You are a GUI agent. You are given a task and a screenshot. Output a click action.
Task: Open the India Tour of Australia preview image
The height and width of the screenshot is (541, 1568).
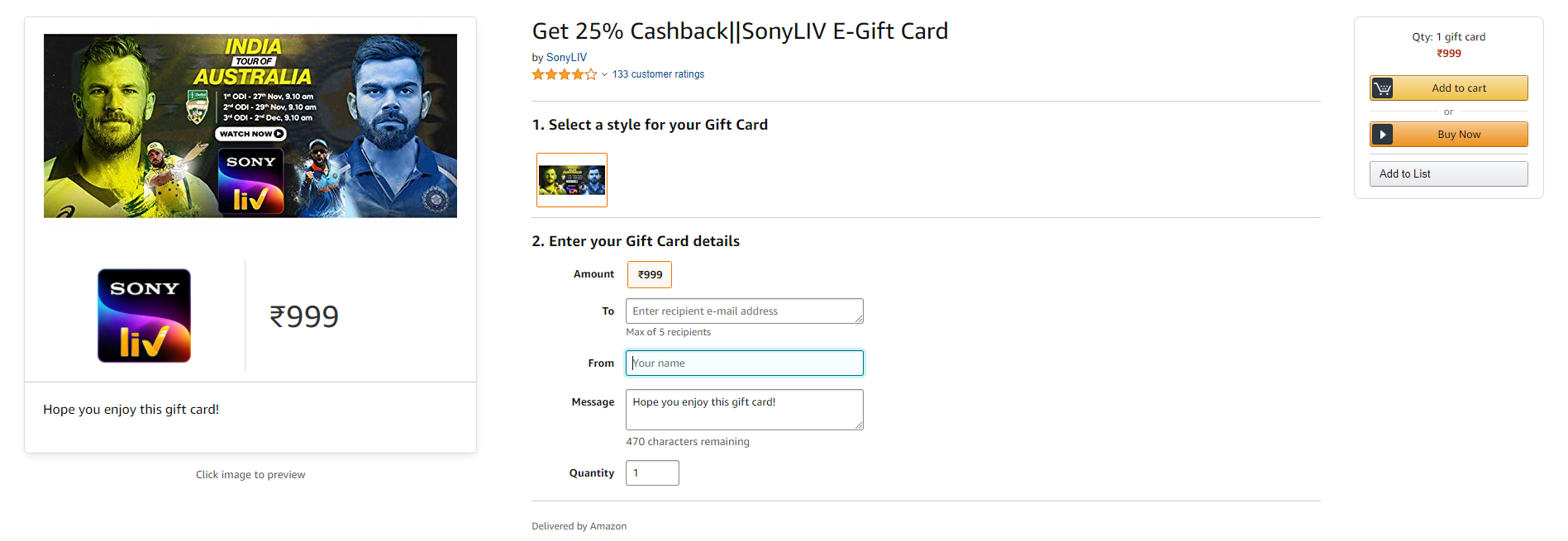250,126
